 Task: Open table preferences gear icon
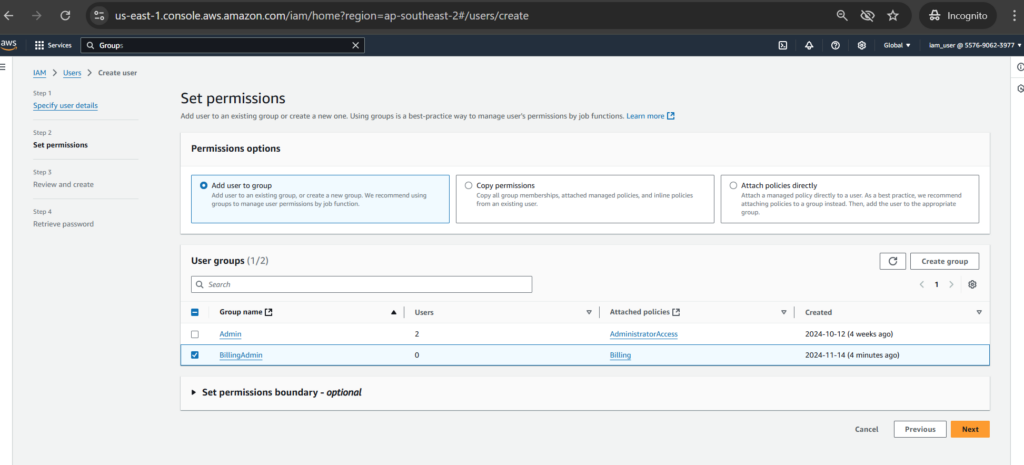(x=971, y=285)
